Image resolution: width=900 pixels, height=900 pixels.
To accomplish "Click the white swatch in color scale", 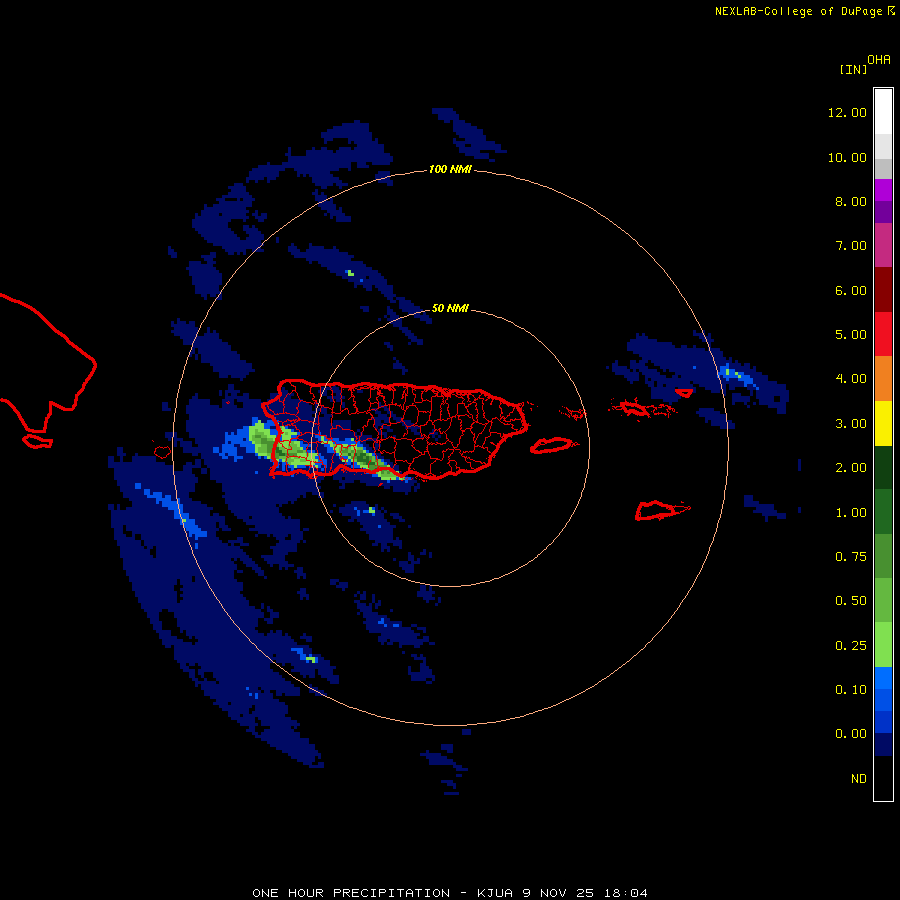I will 883,112.
